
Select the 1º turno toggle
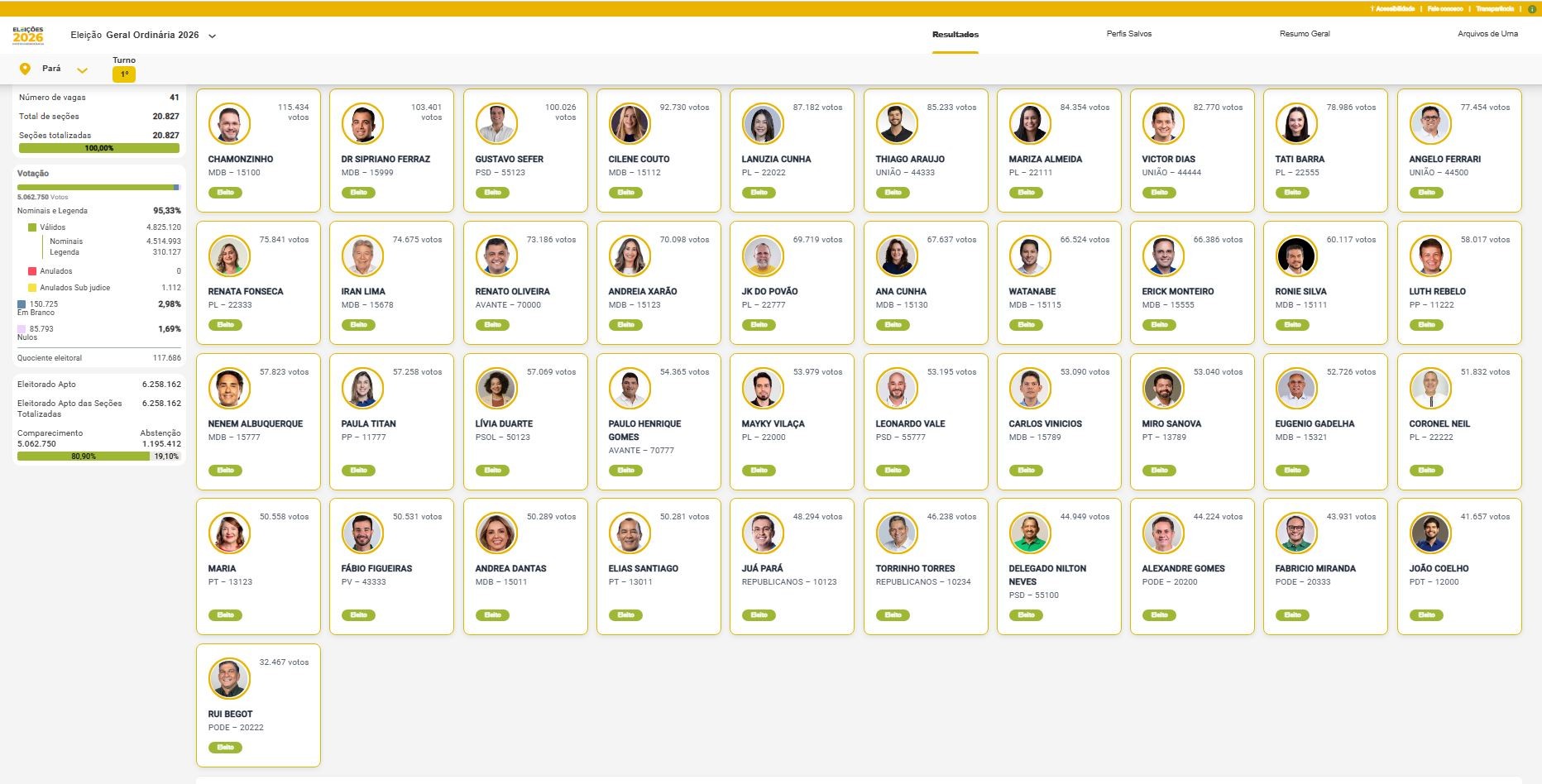click(124, 74)
